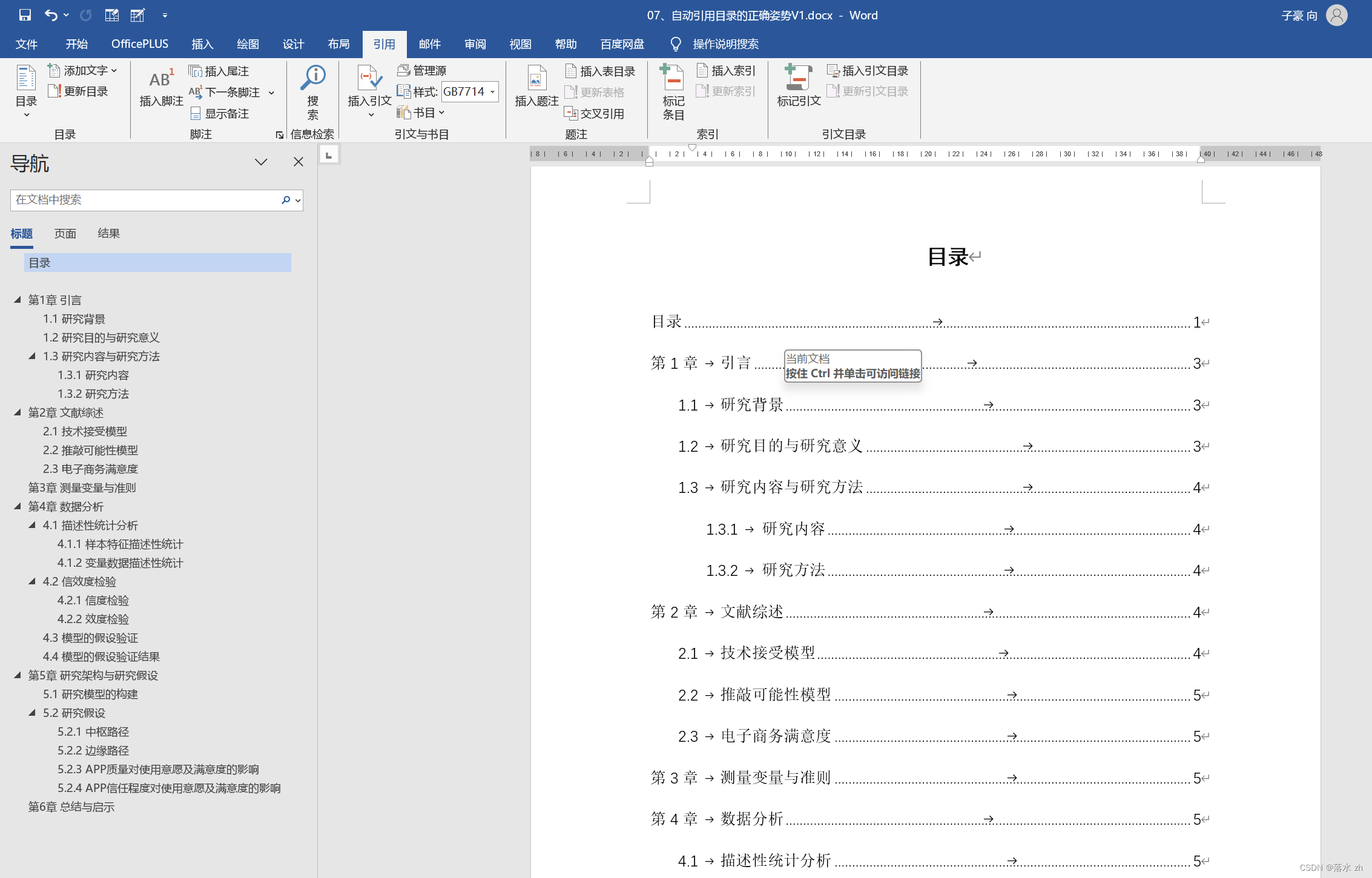Open the search options dropdown arrow

[x=298, y=200]
